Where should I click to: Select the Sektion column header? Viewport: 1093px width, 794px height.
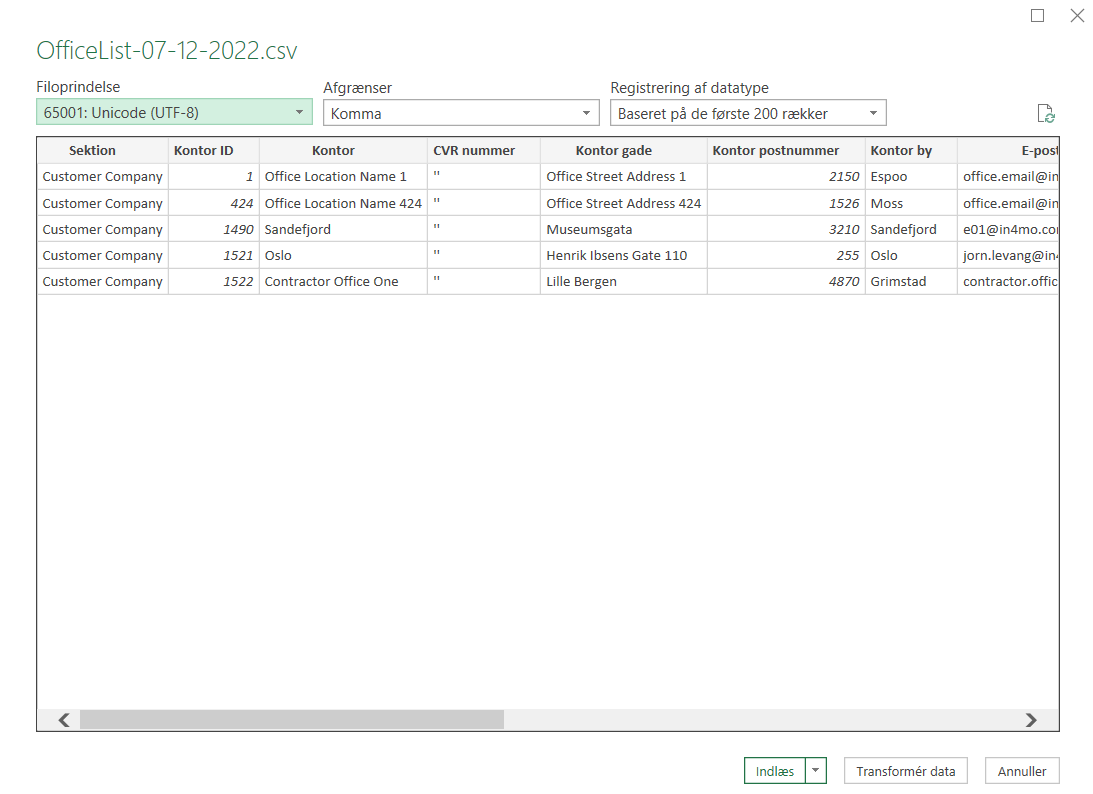(92, 151)
